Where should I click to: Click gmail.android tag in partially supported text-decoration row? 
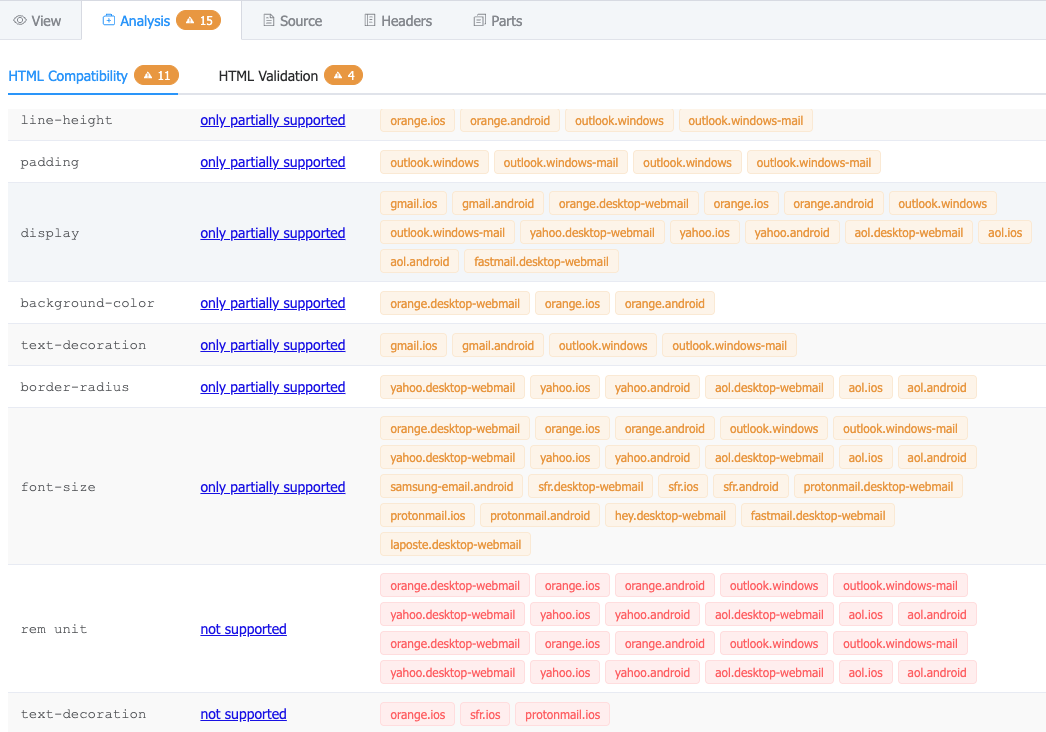(498, 346)
